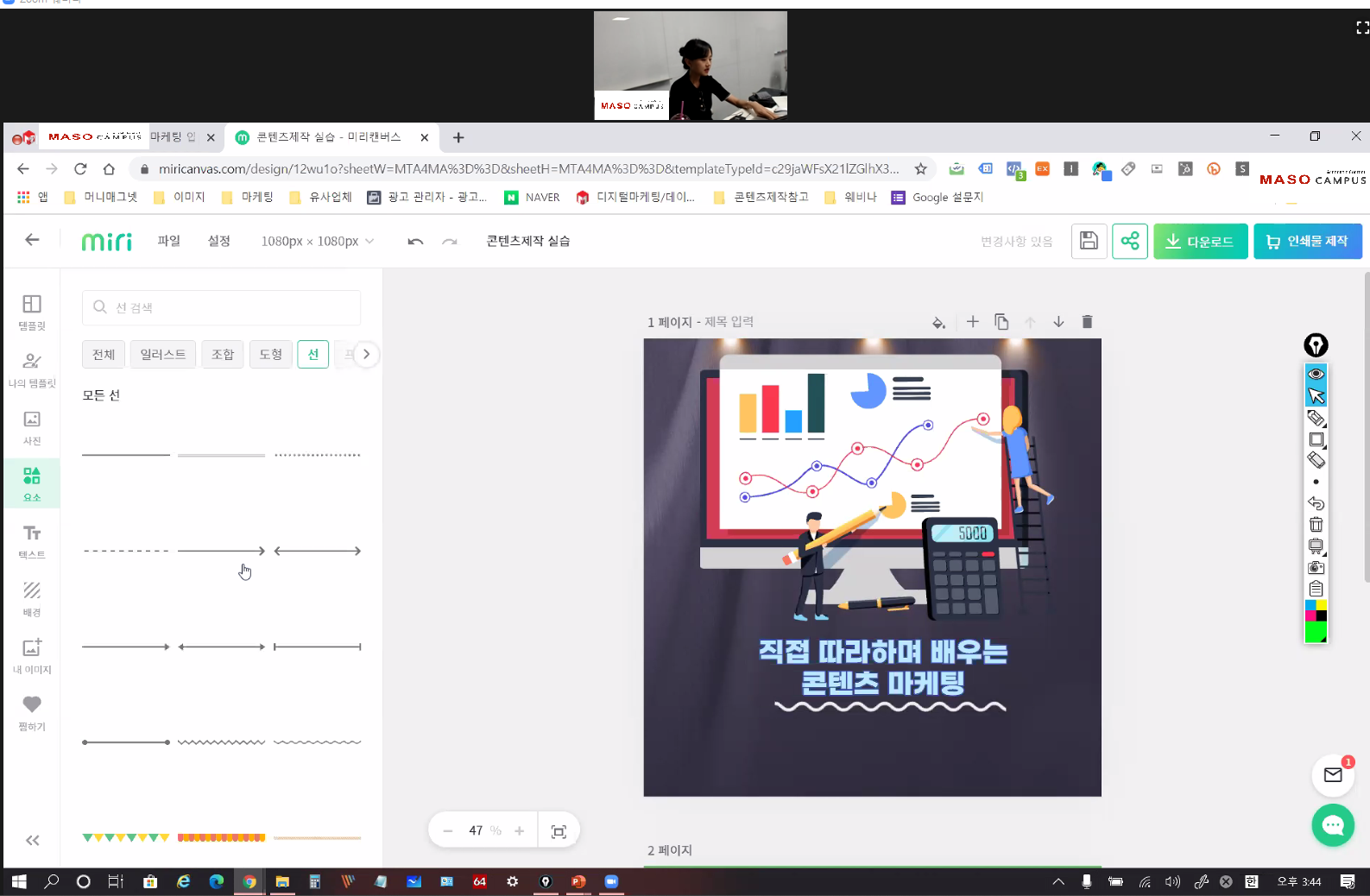This screenshot has height=896, width=1370.
Task: Open the 사진 (Photos) sidebar panel
Action: [x=32, y=427]
